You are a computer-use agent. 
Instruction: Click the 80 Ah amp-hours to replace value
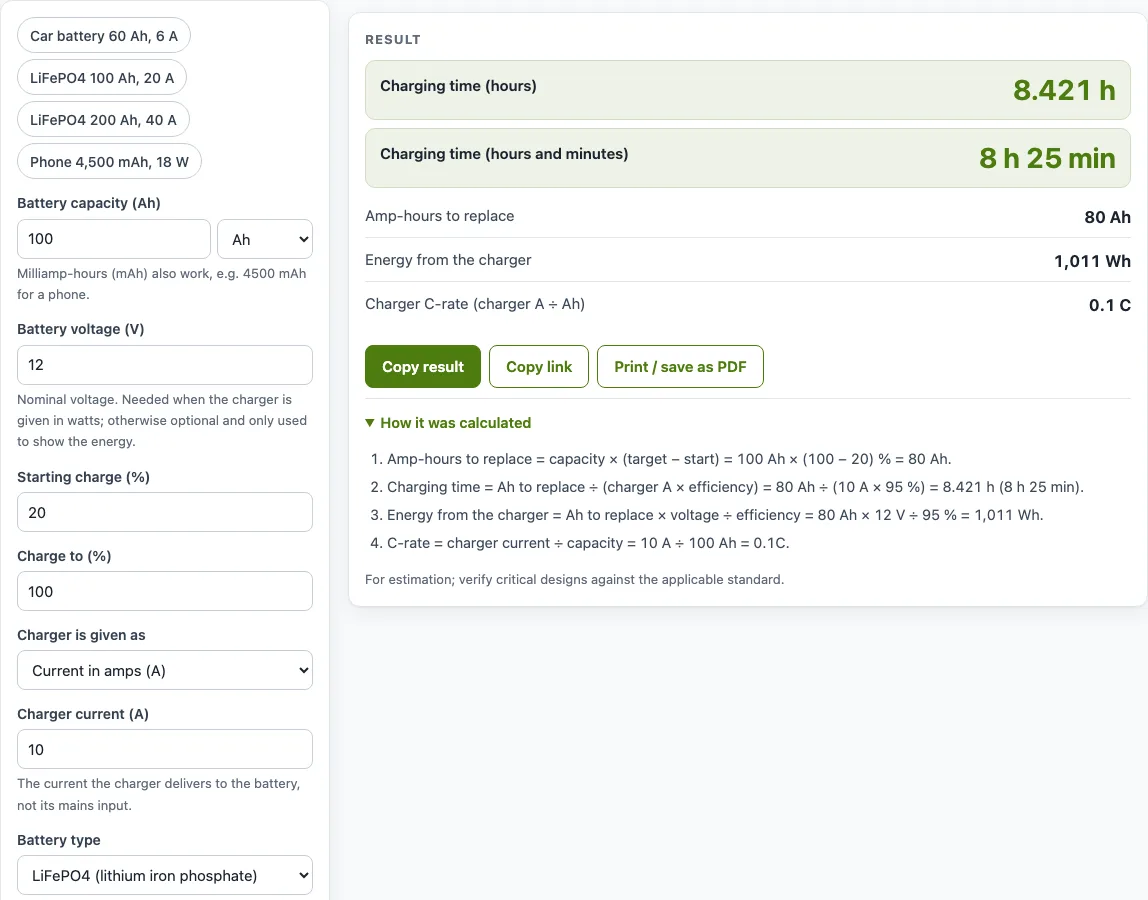click(1107, 217)
